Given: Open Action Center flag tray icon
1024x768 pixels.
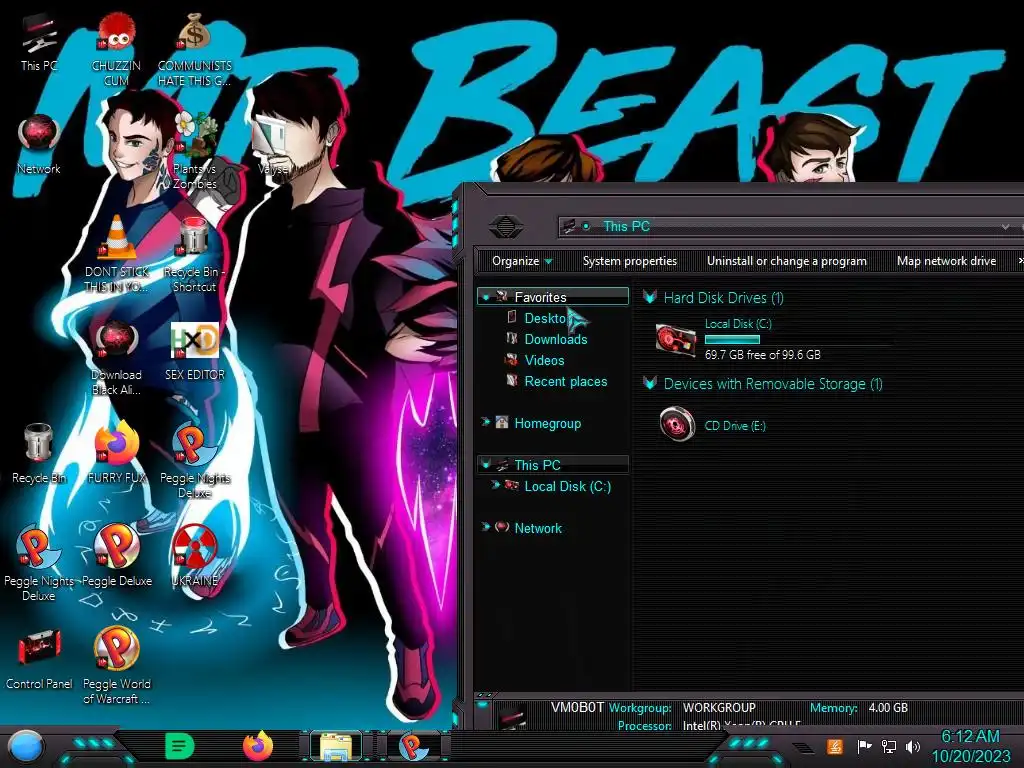Looking at the screenshot, I should point(864,746).
